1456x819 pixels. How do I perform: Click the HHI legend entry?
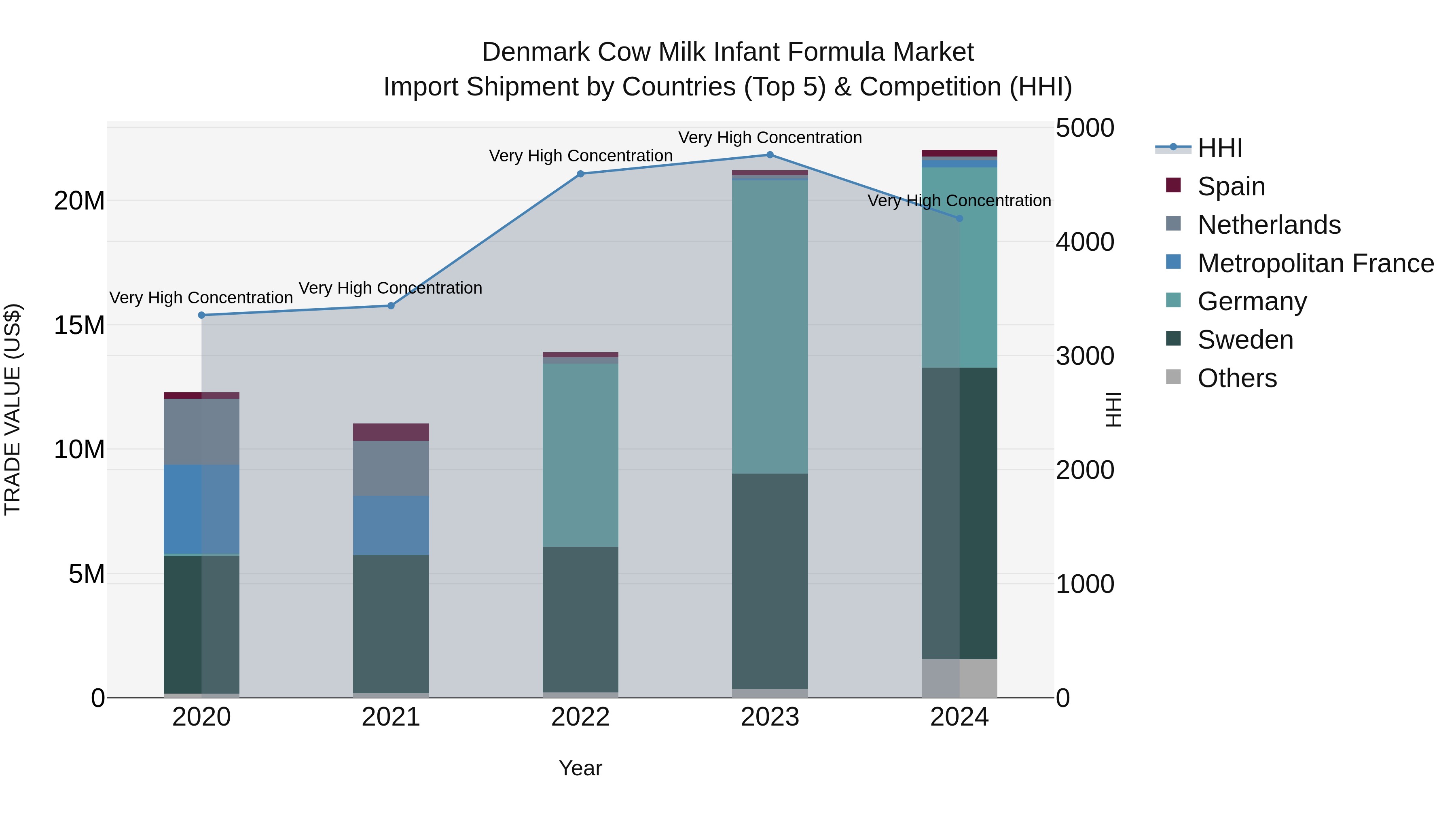(x=1199, y=148)
